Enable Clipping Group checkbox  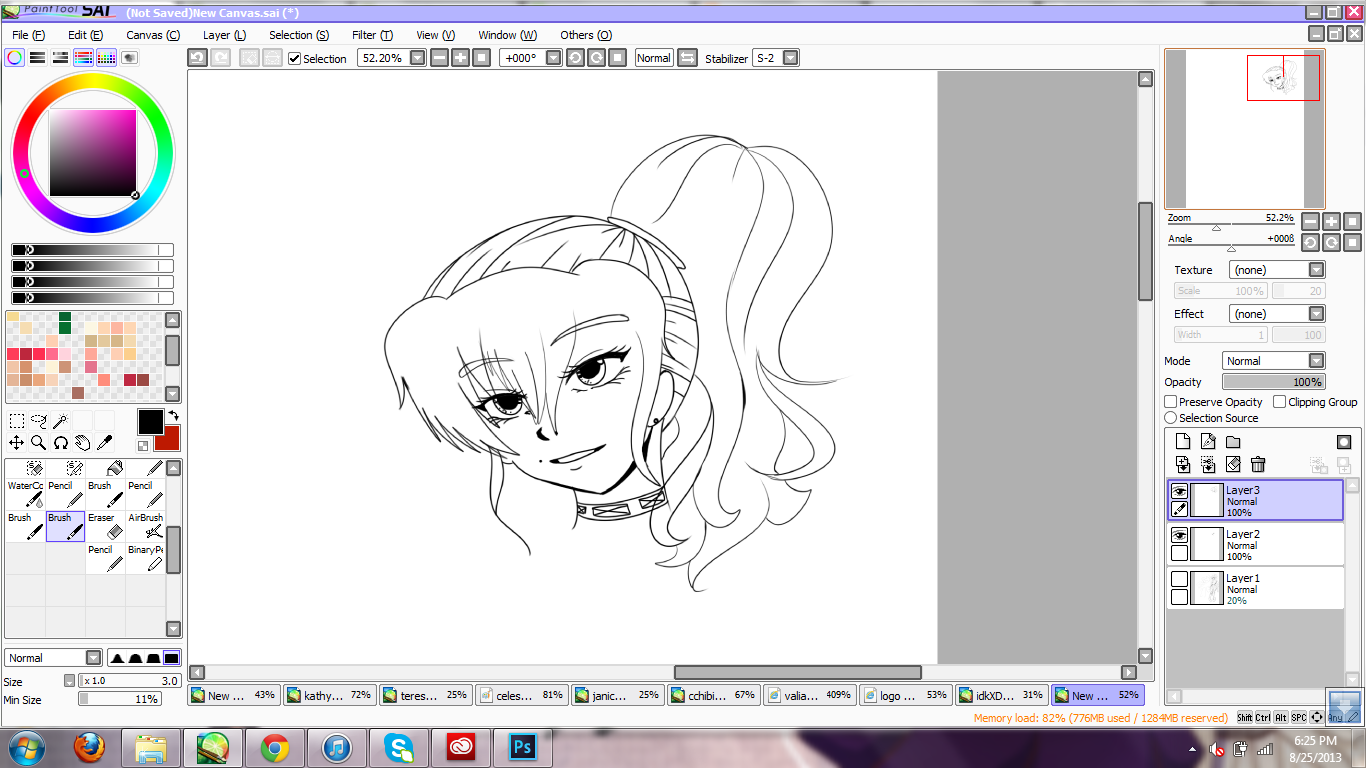pyautogui.click(x=1279, y=402)
